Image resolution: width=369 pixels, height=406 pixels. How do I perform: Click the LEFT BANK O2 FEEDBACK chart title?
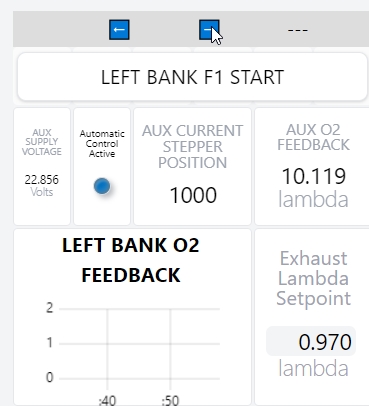[131, 260]
